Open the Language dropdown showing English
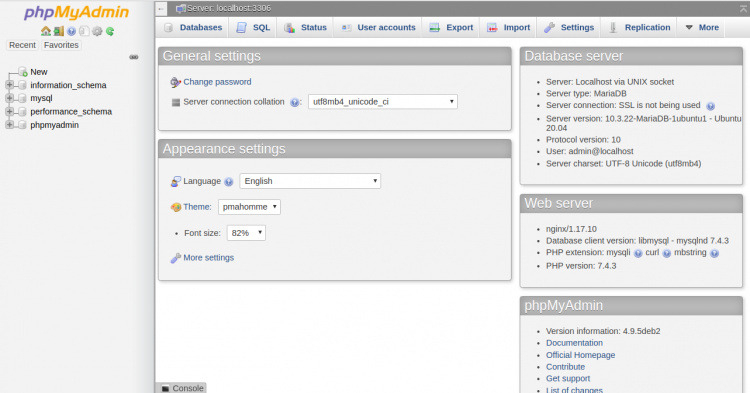750x393 pixels. coord(310,181)
